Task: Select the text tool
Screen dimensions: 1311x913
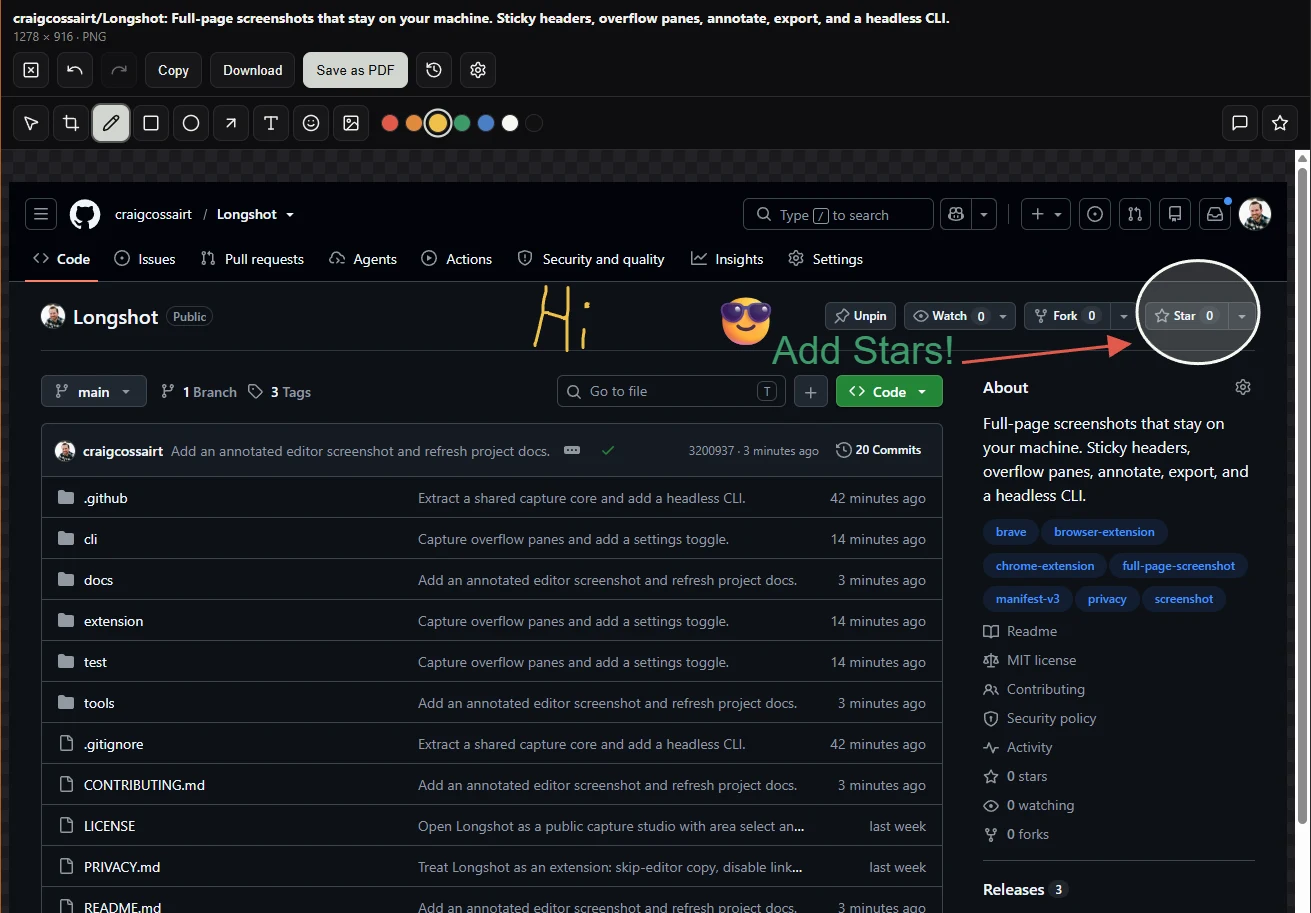Action: coord(271,123)
